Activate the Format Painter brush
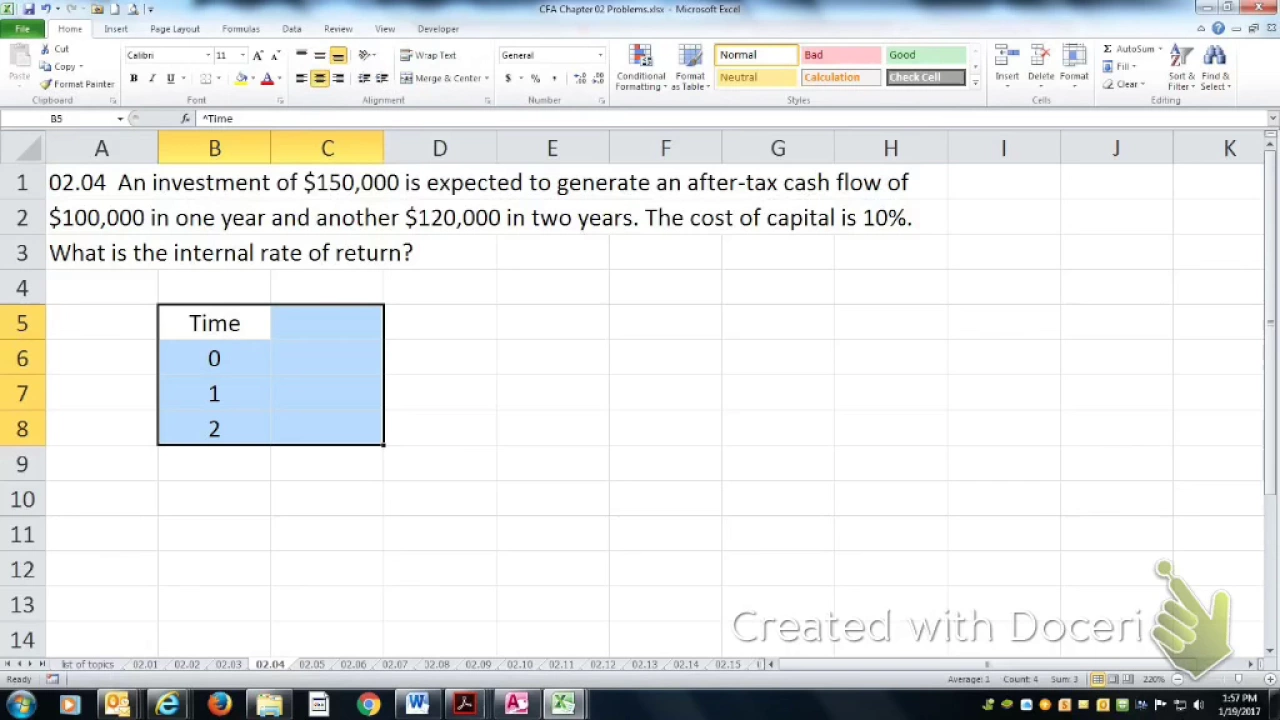 (46, 84)
